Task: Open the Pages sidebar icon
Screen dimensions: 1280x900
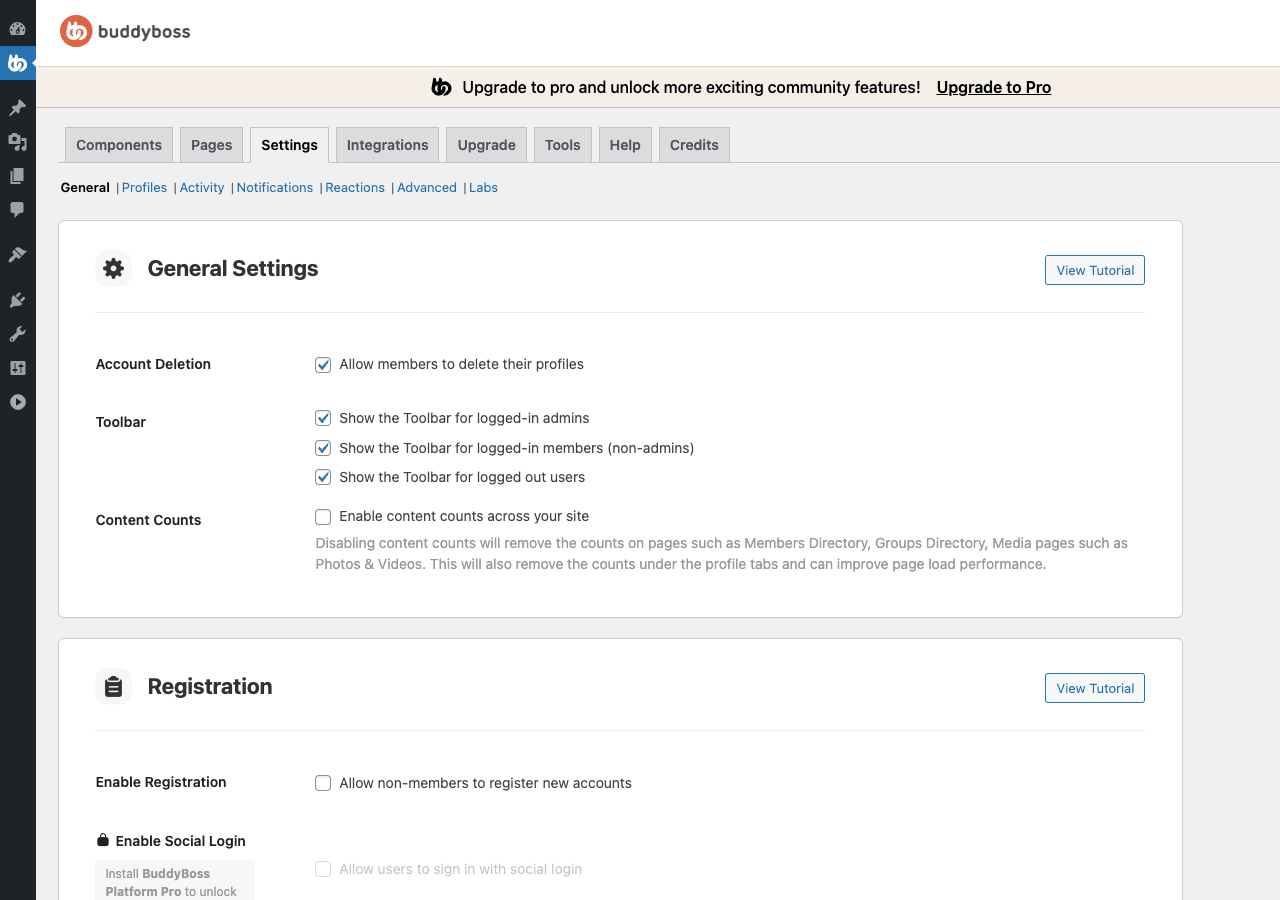Action: [x=17, y=176]
